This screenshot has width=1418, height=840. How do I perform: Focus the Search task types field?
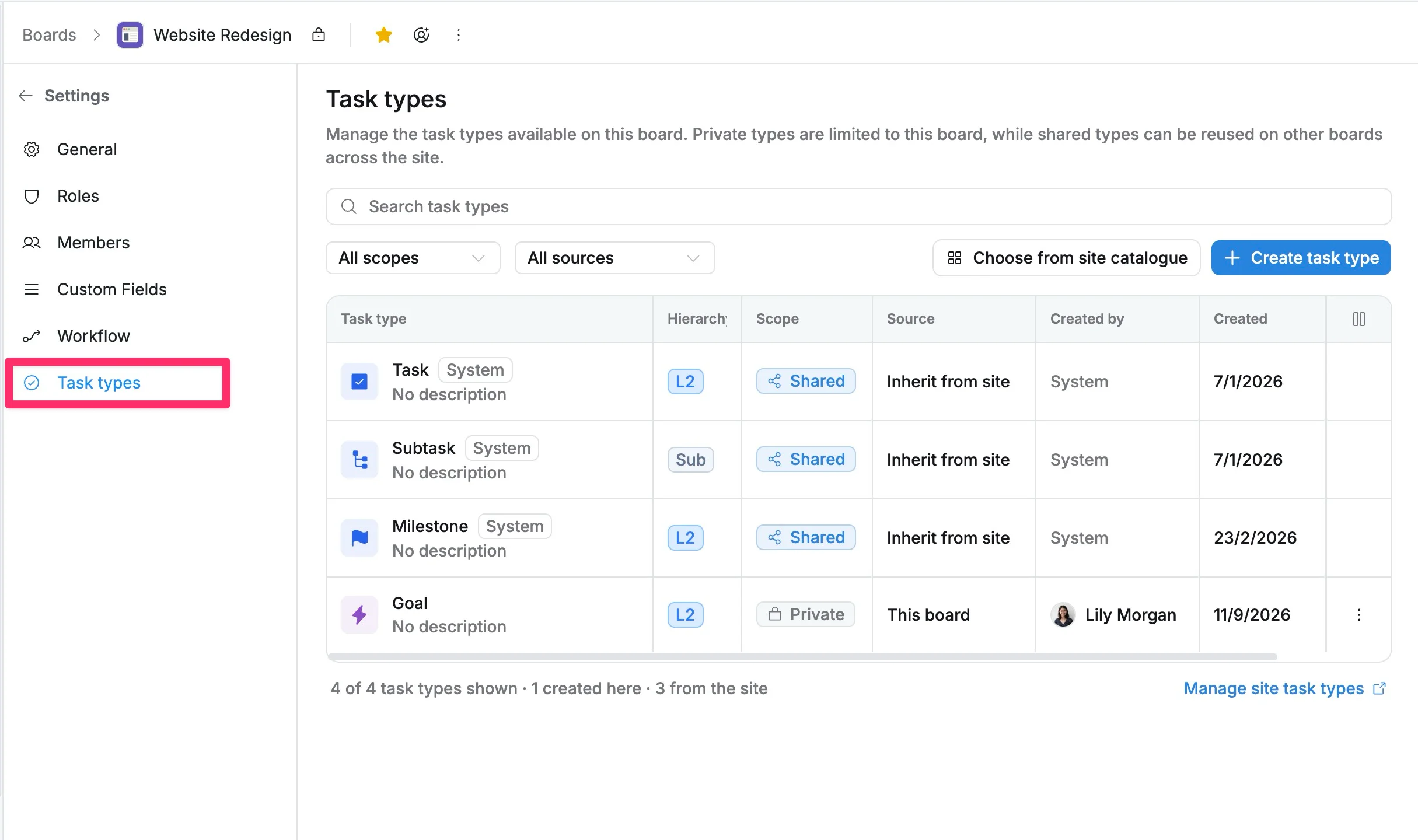[858, 206]
